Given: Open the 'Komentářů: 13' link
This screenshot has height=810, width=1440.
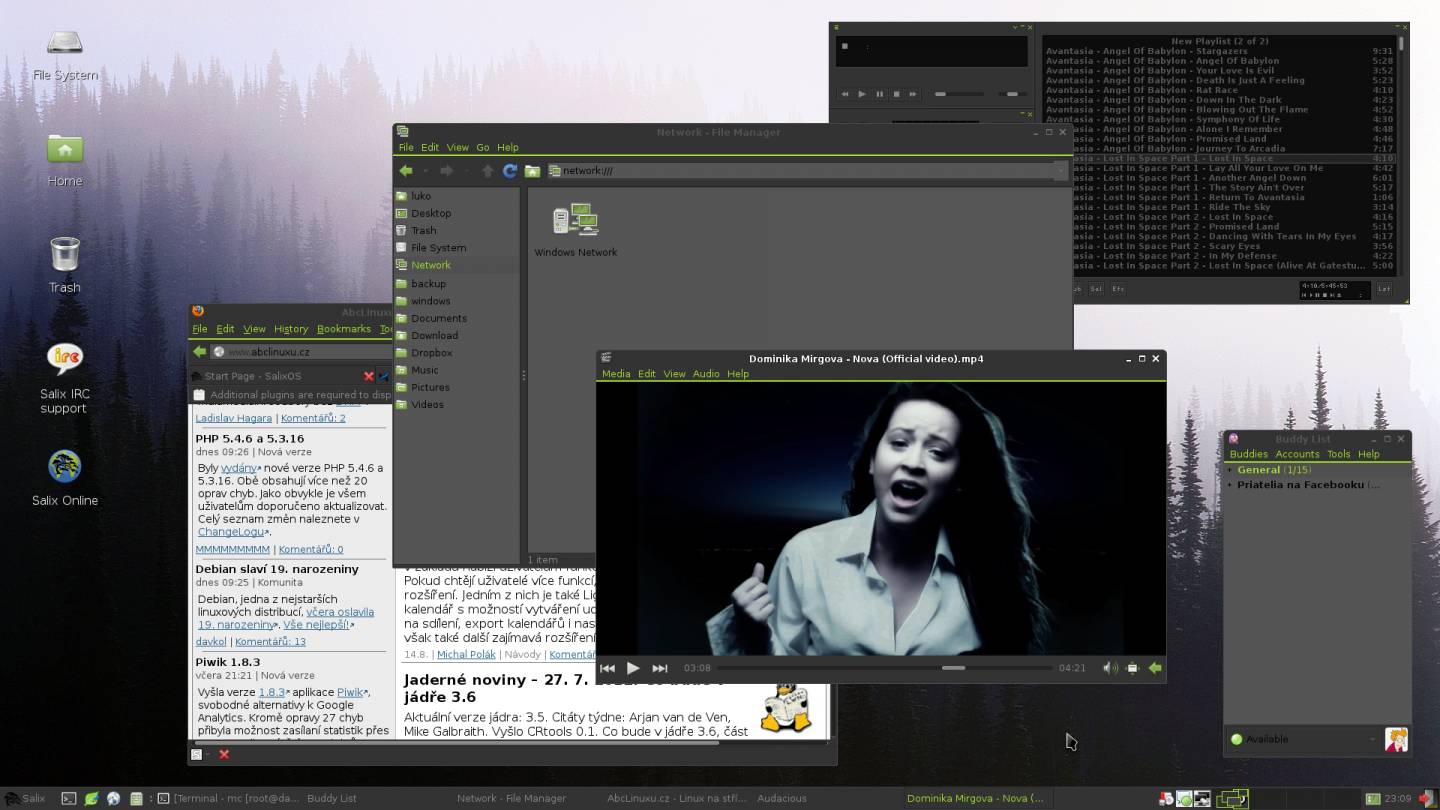Looking at the screenshot, I should [270, 642].
